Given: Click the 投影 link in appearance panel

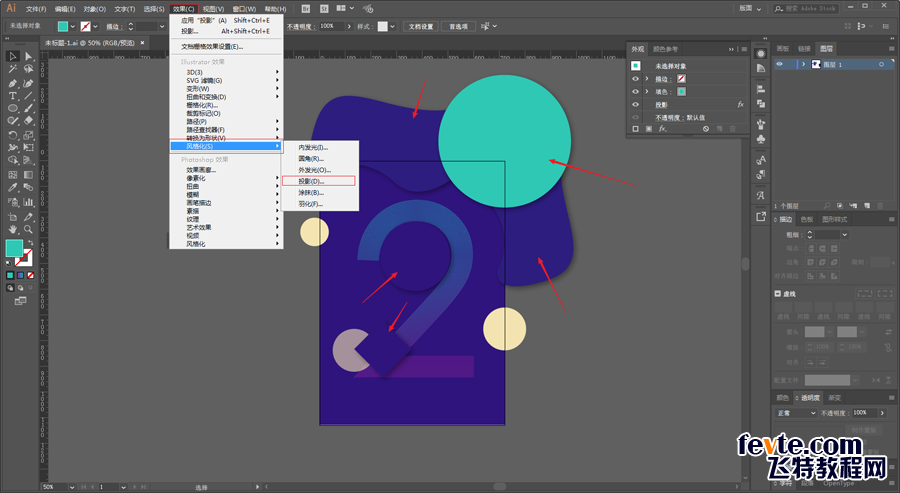Looking at the screenshot, I should tap(661, 105).
